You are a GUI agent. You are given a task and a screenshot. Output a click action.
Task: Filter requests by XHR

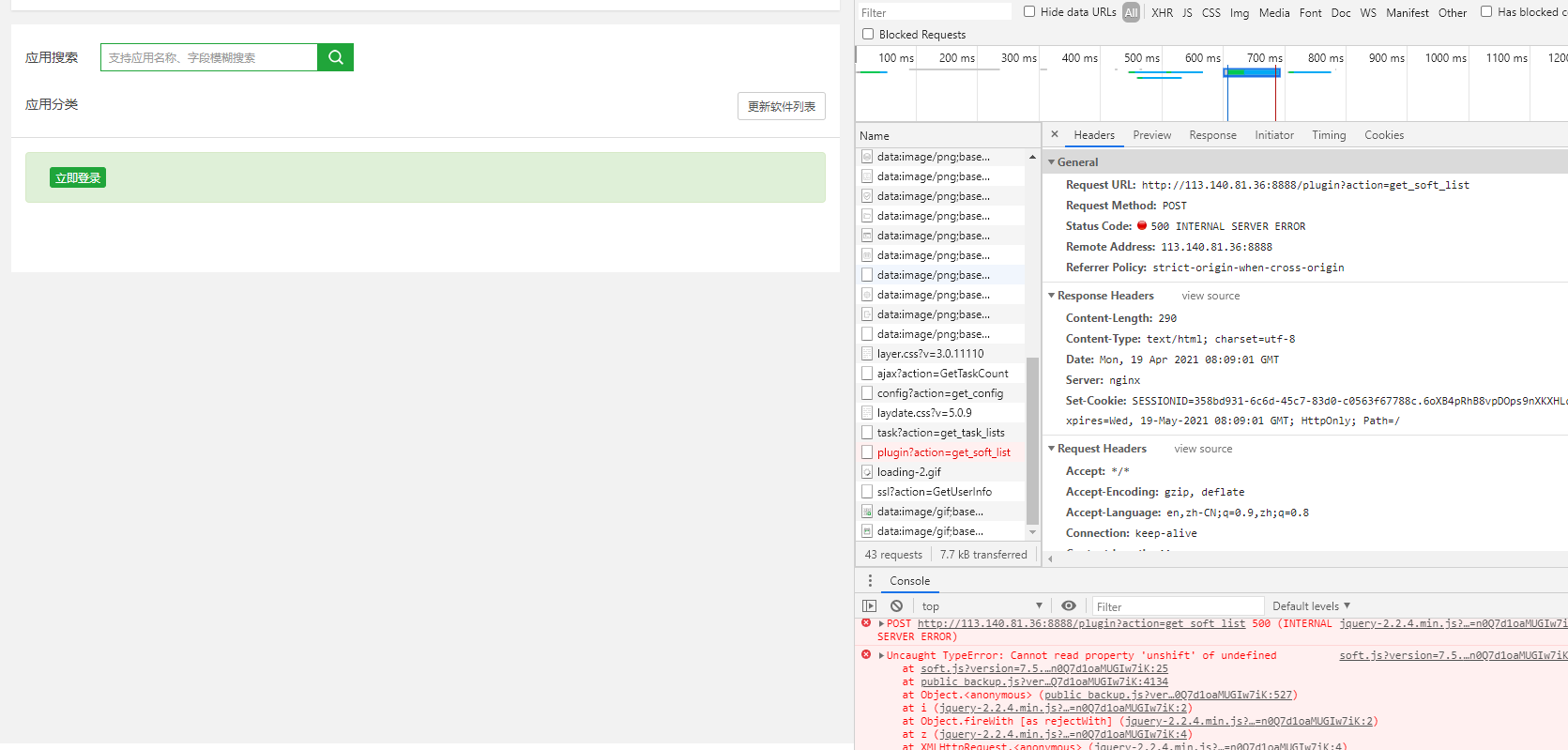coord(1163,13)
